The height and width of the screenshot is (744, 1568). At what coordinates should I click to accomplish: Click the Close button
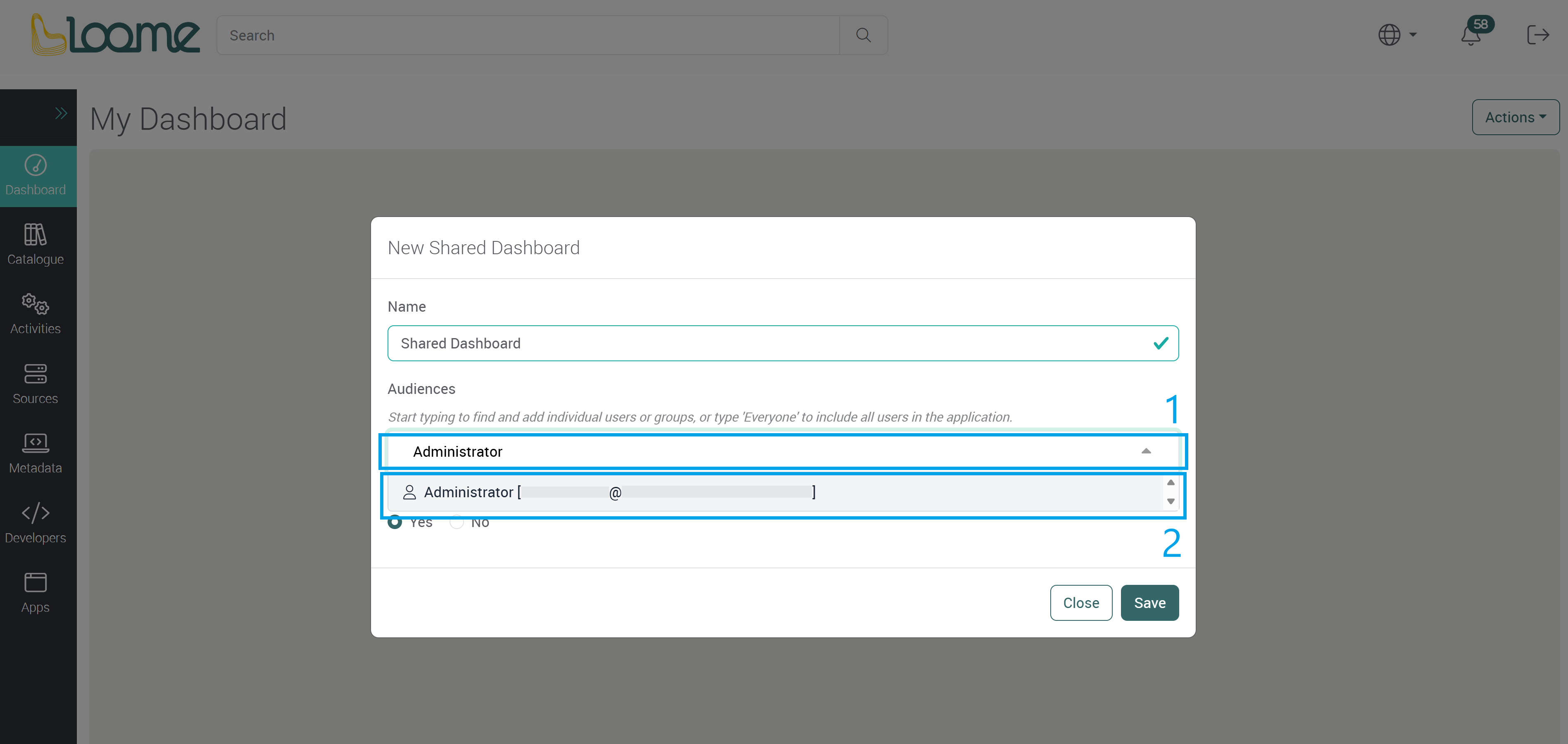[1080, 603]
